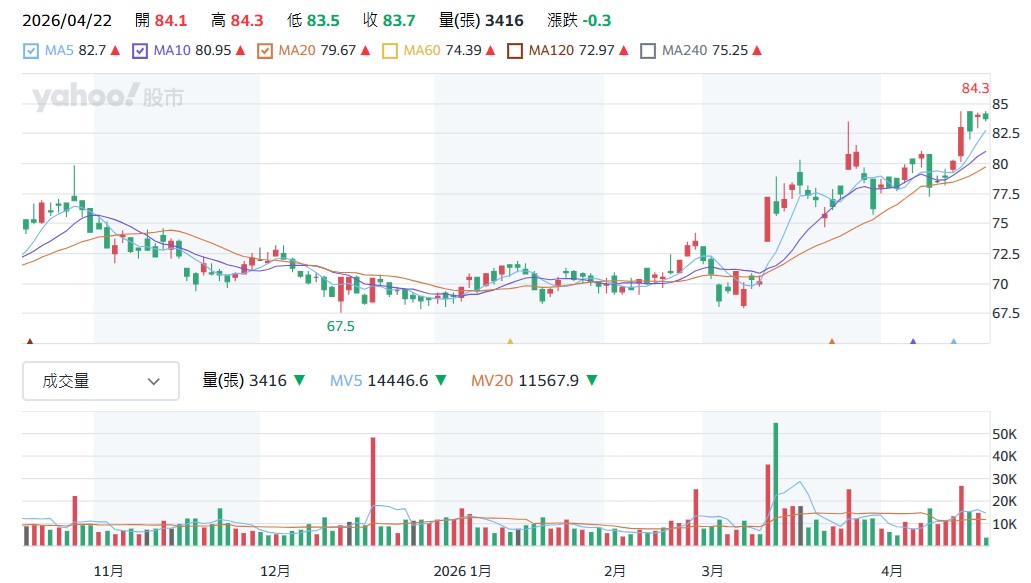Click the tallest green volume bar in March
1031x583 pixels.
775,484
